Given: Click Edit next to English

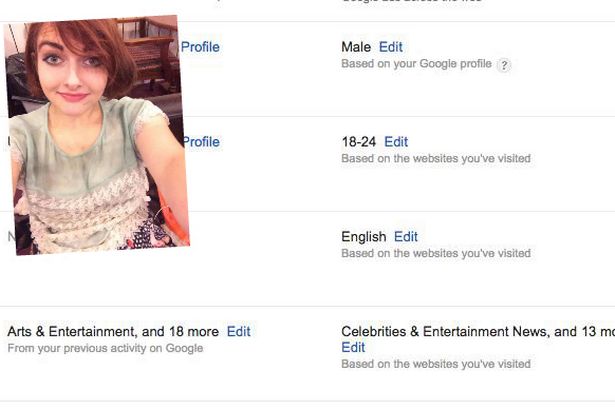Looking at the screenshot, I should click(x=406, y=236).
